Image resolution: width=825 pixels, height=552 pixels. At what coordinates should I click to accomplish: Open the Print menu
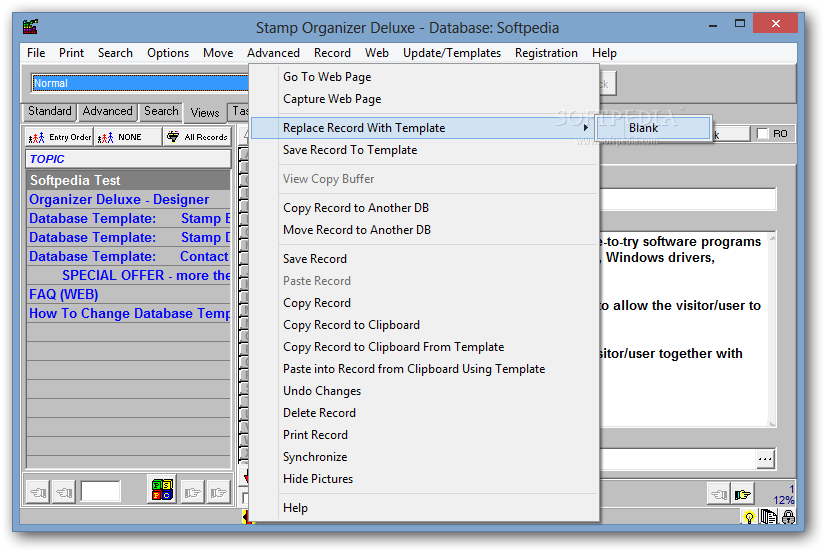pyautogui.click(x=71, y=53)
